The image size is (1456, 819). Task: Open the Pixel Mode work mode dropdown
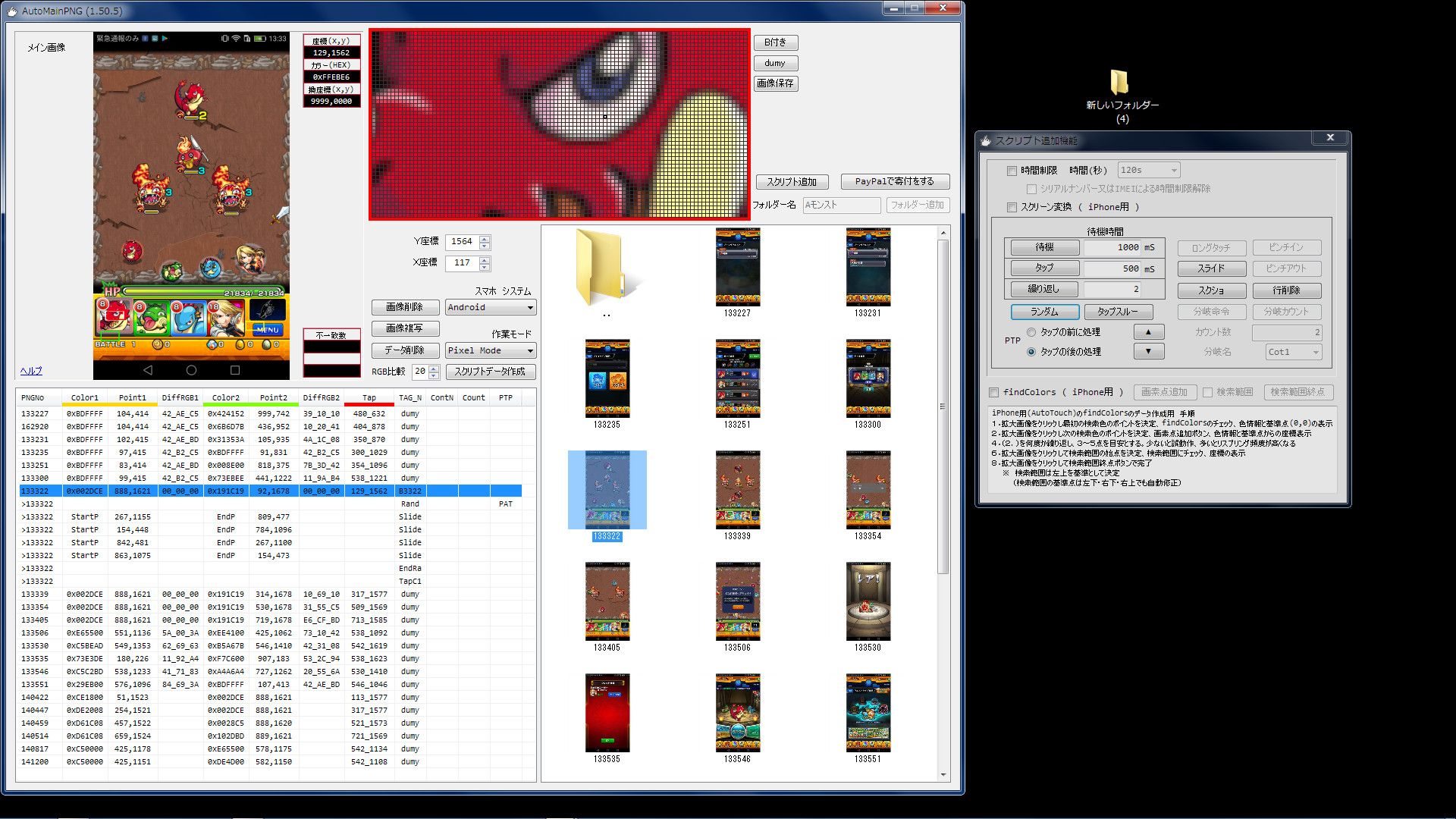[491, 350]
